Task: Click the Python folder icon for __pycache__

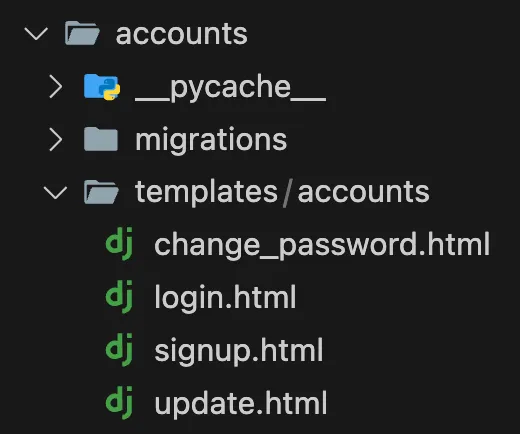Action: pos(102,87)
